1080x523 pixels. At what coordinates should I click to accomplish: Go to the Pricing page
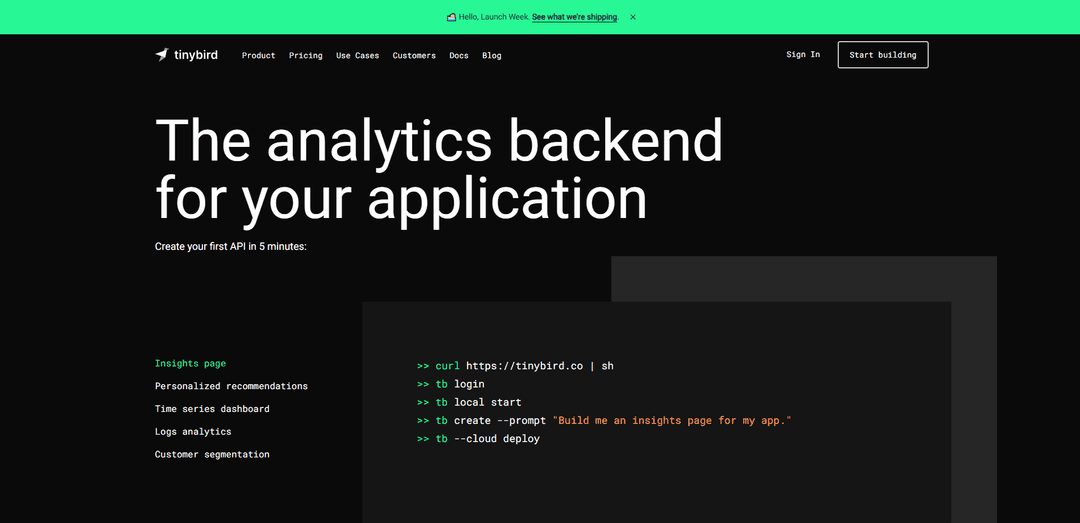coord(306,56)
